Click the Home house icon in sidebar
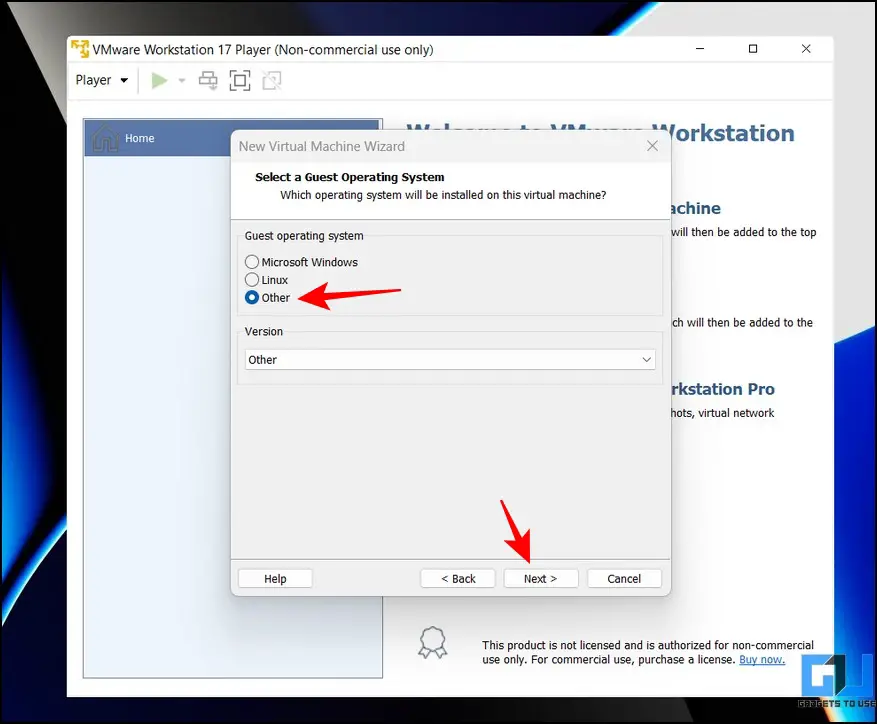This screenshot has width=877, height=724. pyautogui.click(x=105, y=138)
